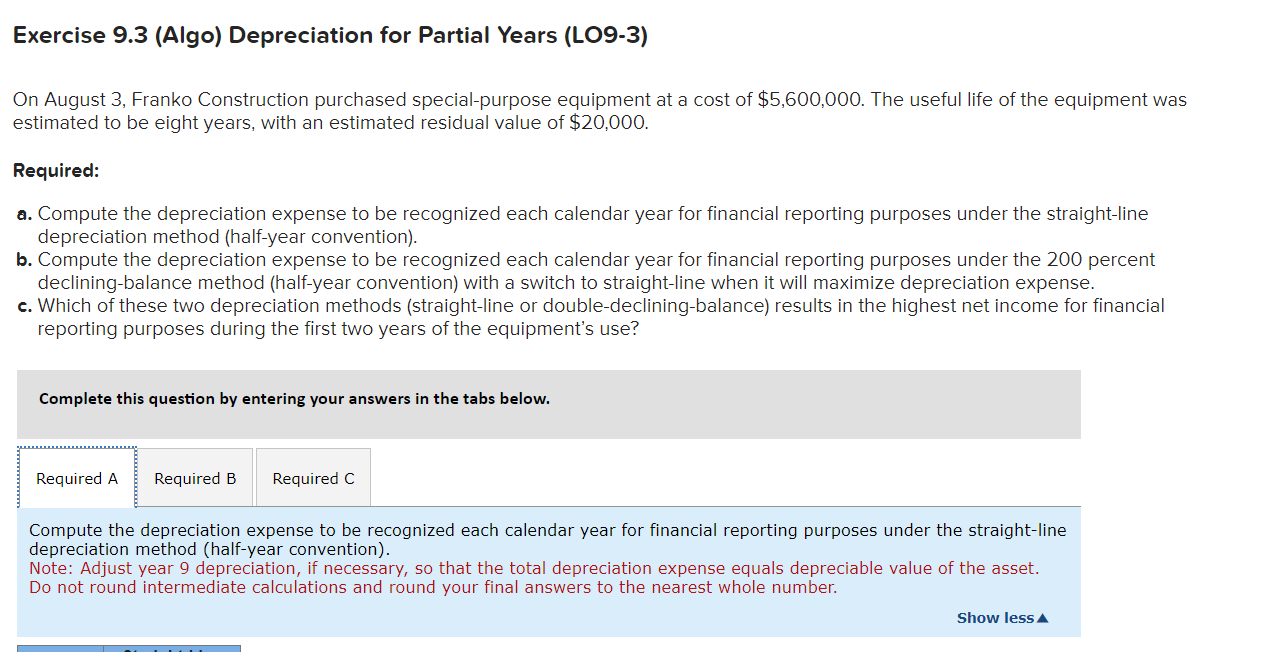Click the upward triangle beside Show less

[x=1044, y=617]
